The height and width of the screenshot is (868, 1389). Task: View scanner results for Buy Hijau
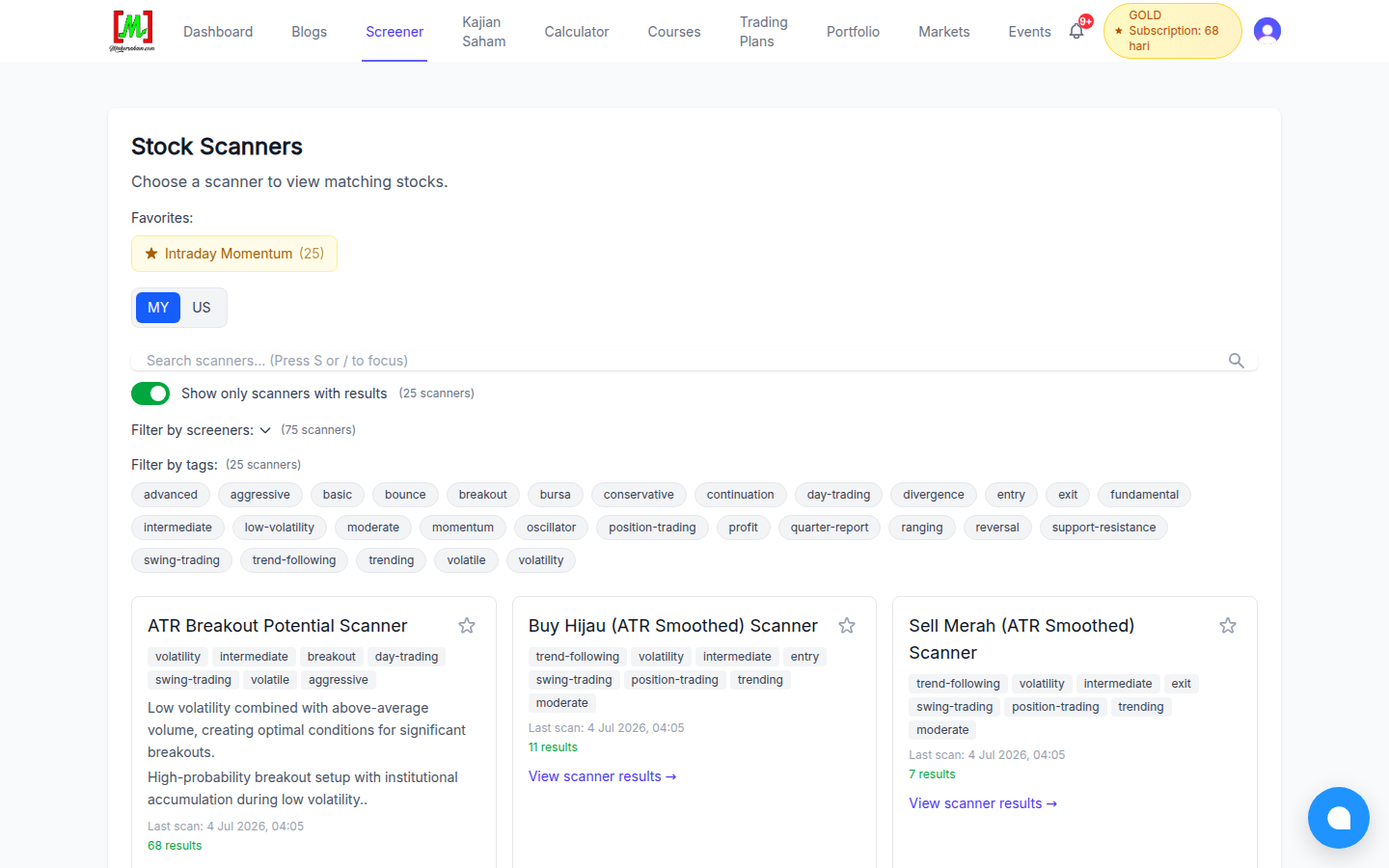coord(603,776)
